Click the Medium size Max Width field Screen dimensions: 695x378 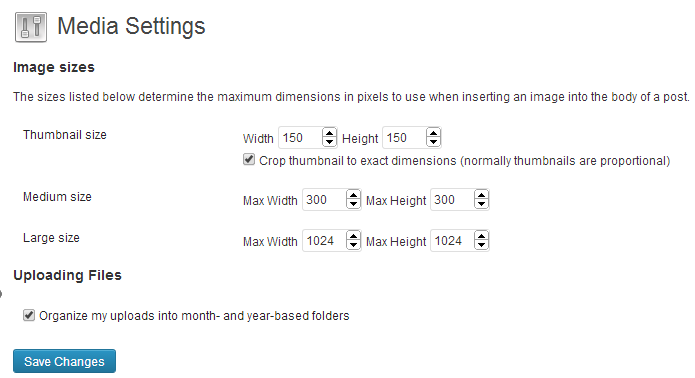[332, 199]
